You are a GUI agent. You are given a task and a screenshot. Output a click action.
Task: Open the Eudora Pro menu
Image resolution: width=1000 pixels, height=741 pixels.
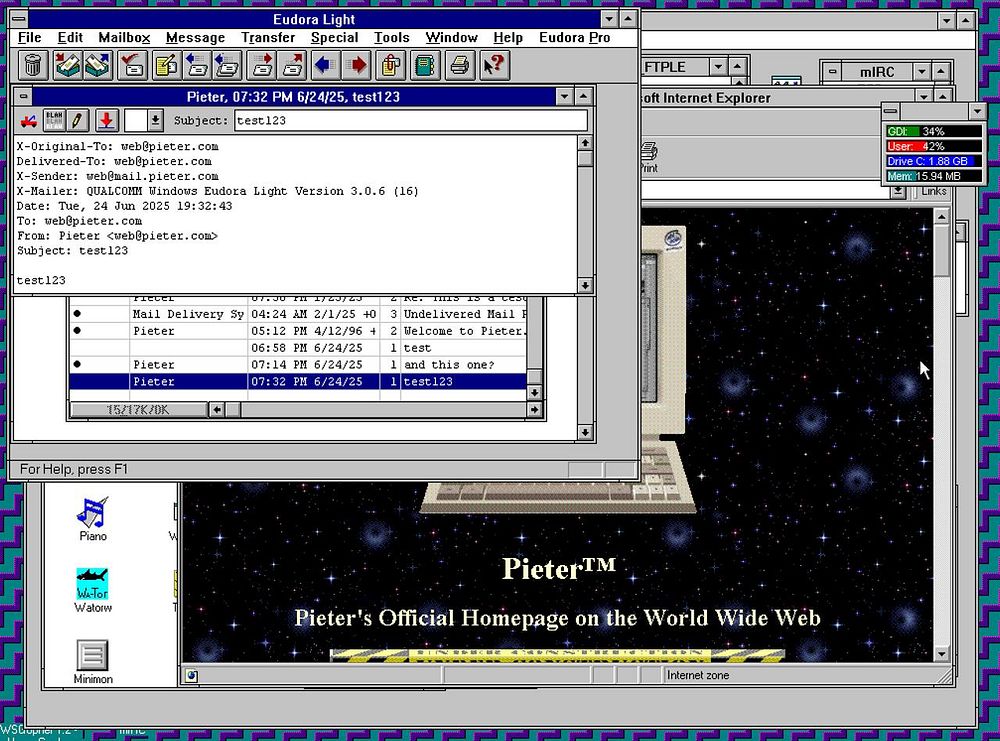coord(575,38)
